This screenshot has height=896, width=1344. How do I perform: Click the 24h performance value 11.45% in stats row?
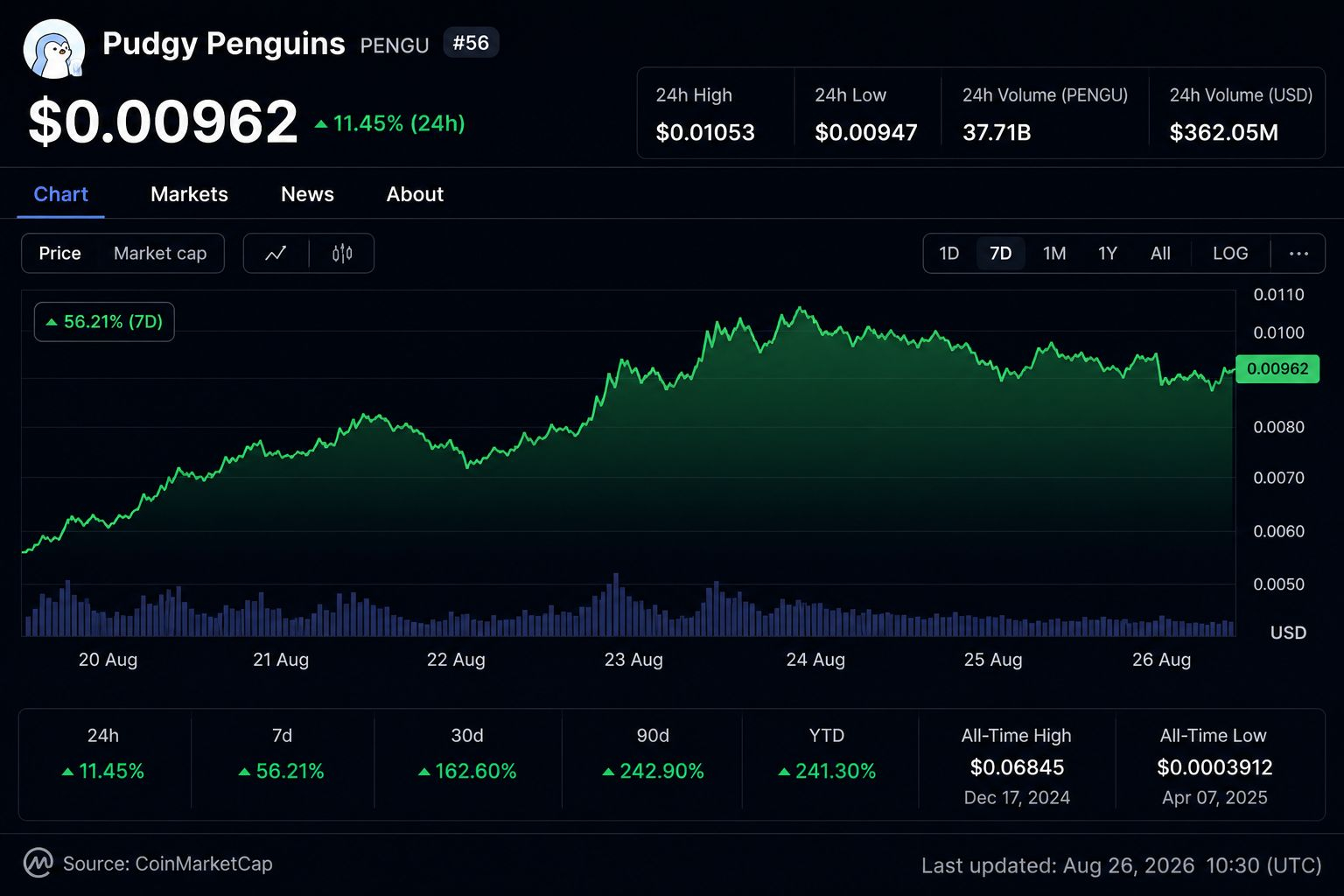pyautogui.click(x=103, y=772)
